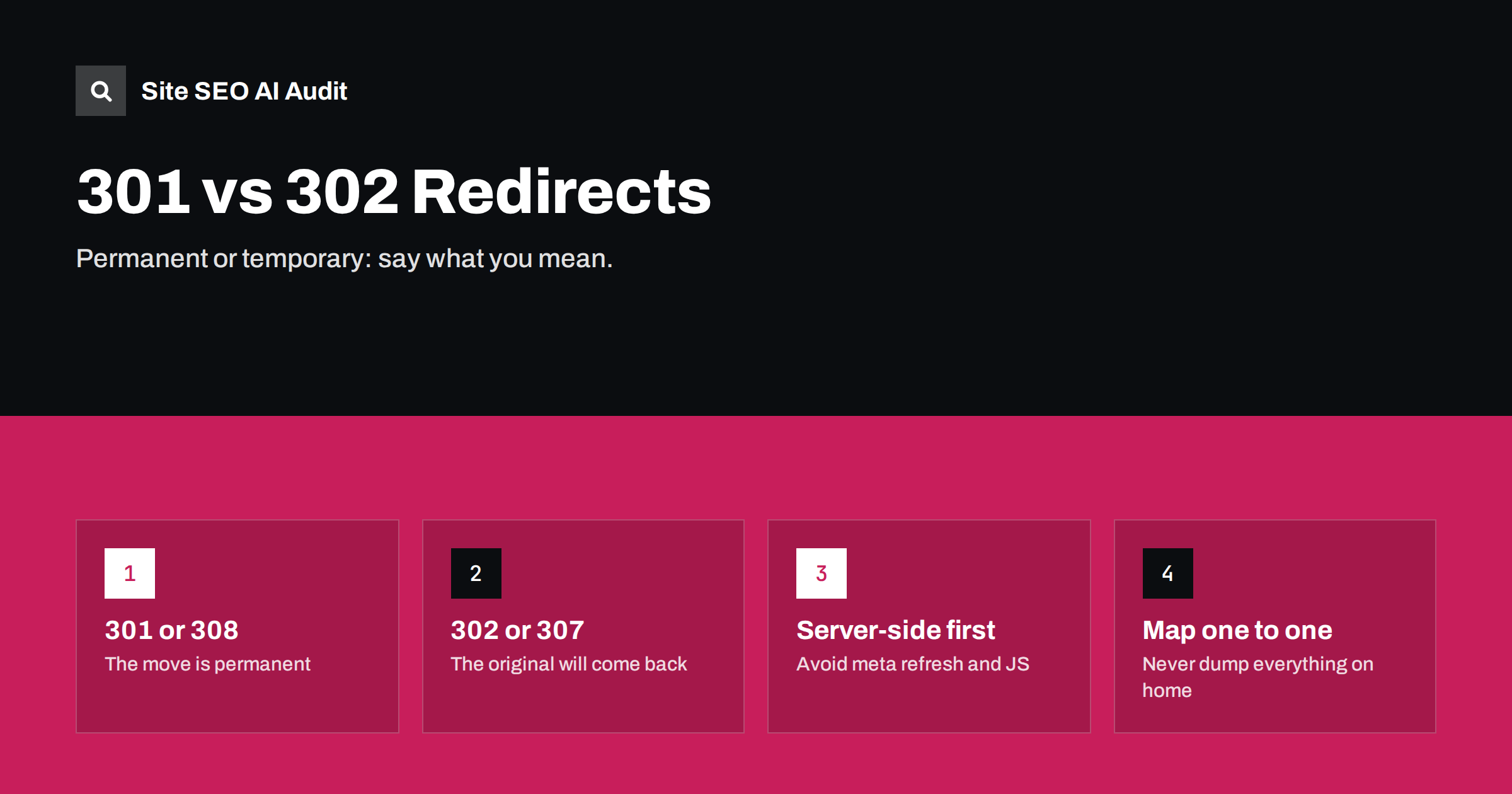The width and height of the screenshot is (1512, 794).
Task: Click the subtitle 'Permanent or temporary: say what you mean.'
Action: pyautogui.click(x=344, y=258)
